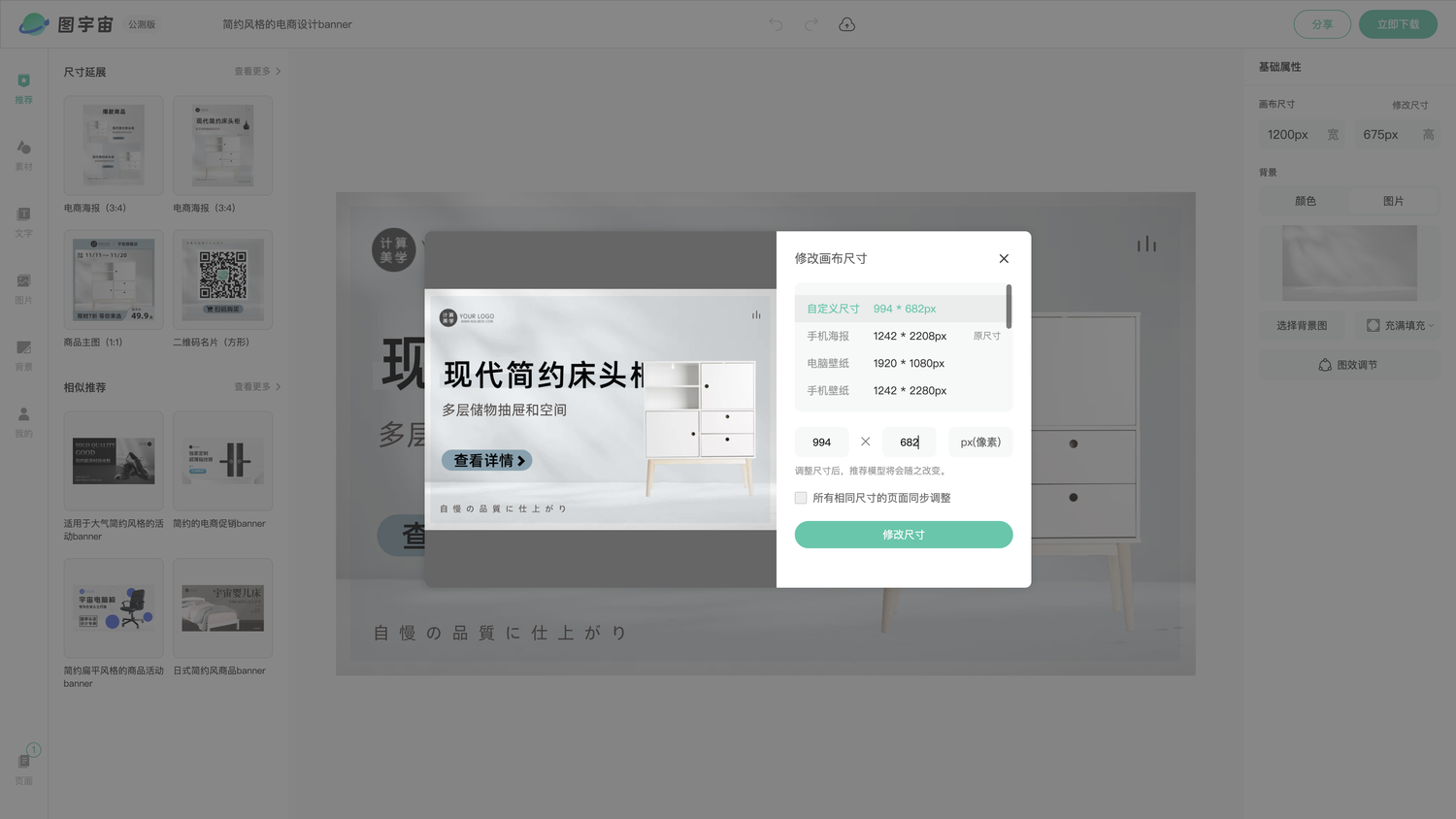This screenshot has height=819, width=1456.
Task: Open the px(像素) unit dropdown
Action: click(x=980, y=442)
